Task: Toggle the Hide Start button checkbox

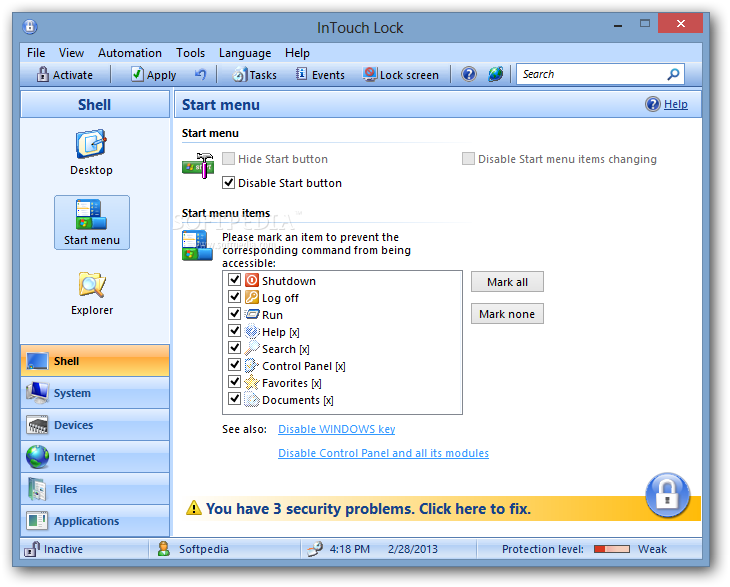Action: [229, 159]
